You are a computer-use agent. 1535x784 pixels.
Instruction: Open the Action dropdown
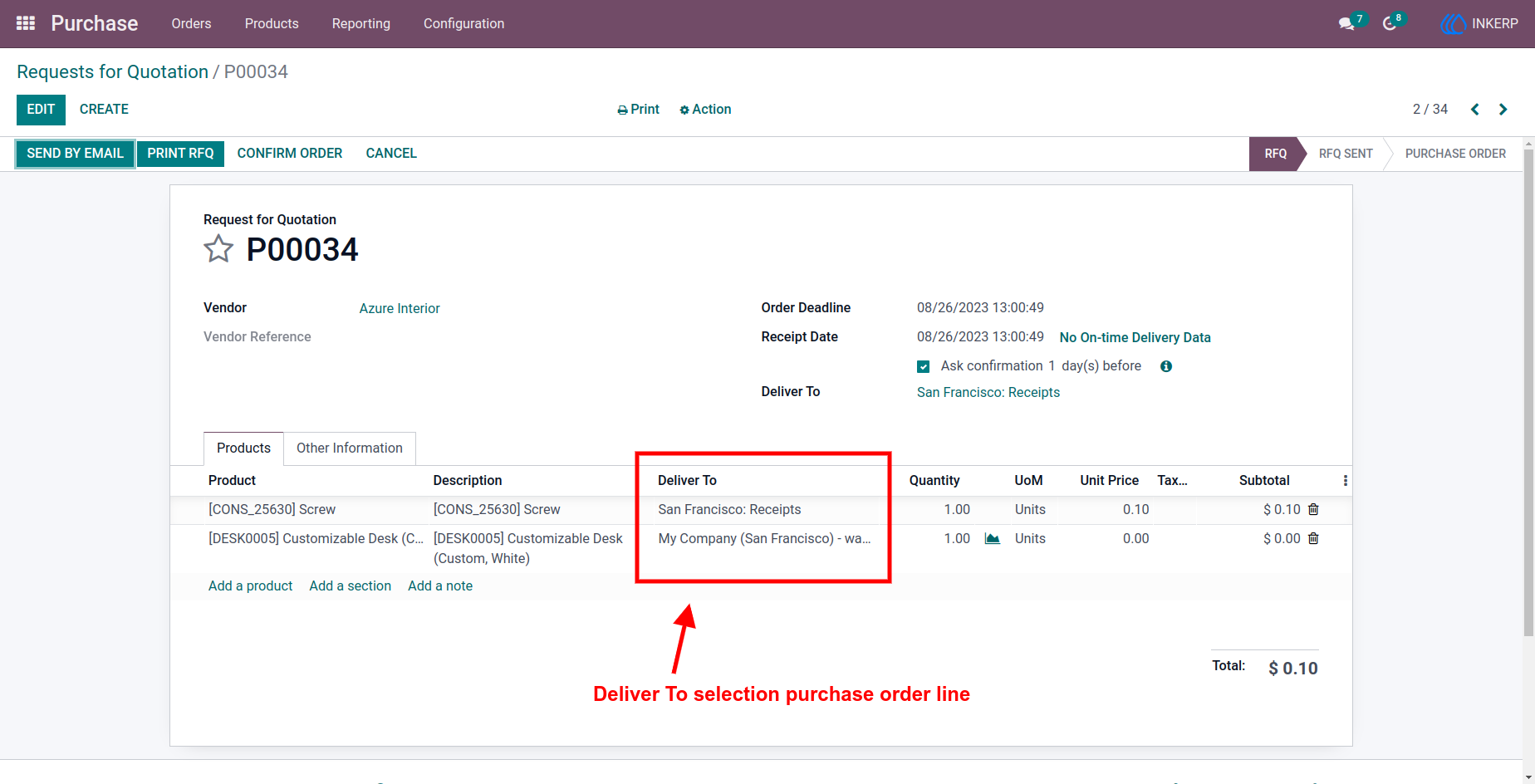click(x=705, y=110)
